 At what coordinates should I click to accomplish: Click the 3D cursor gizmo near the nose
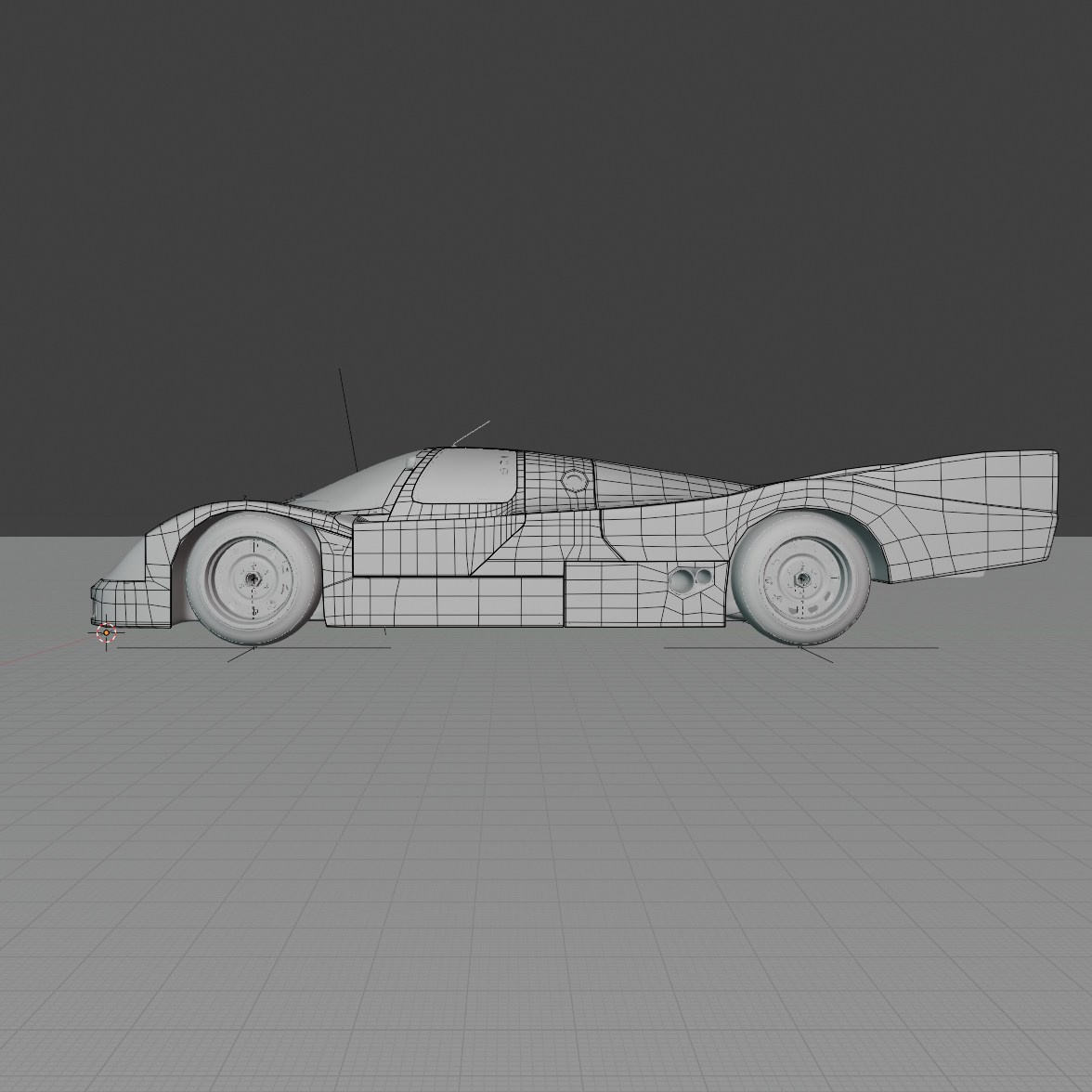(106, 633)
